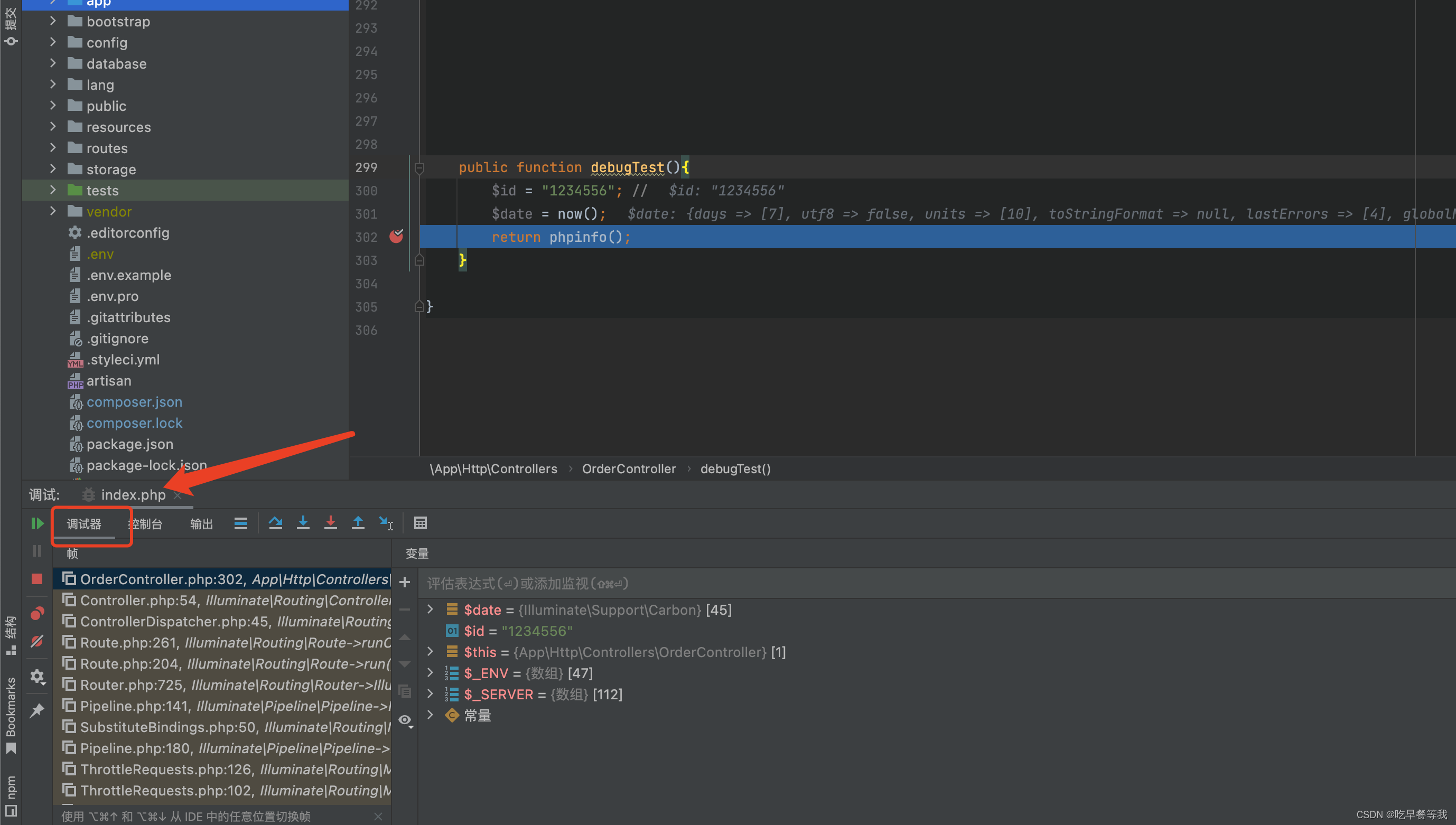The image size is (1456, 825).
Task: Expand the $date Carbon variable
Action: click(430, 610)
